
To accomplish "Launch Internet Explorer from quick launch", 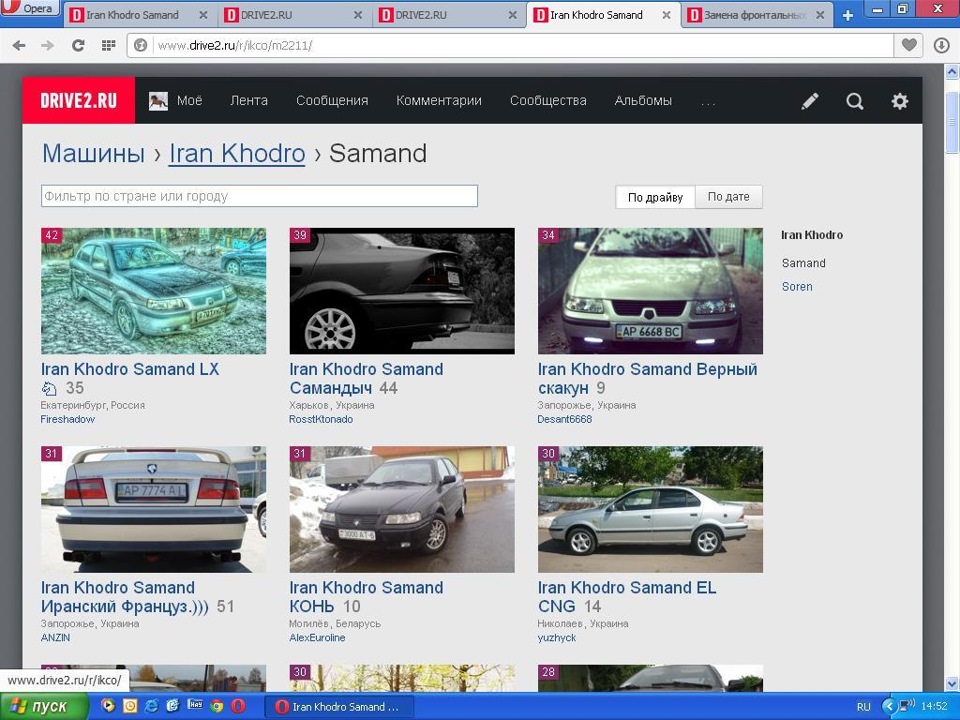I will coord(151,706).
